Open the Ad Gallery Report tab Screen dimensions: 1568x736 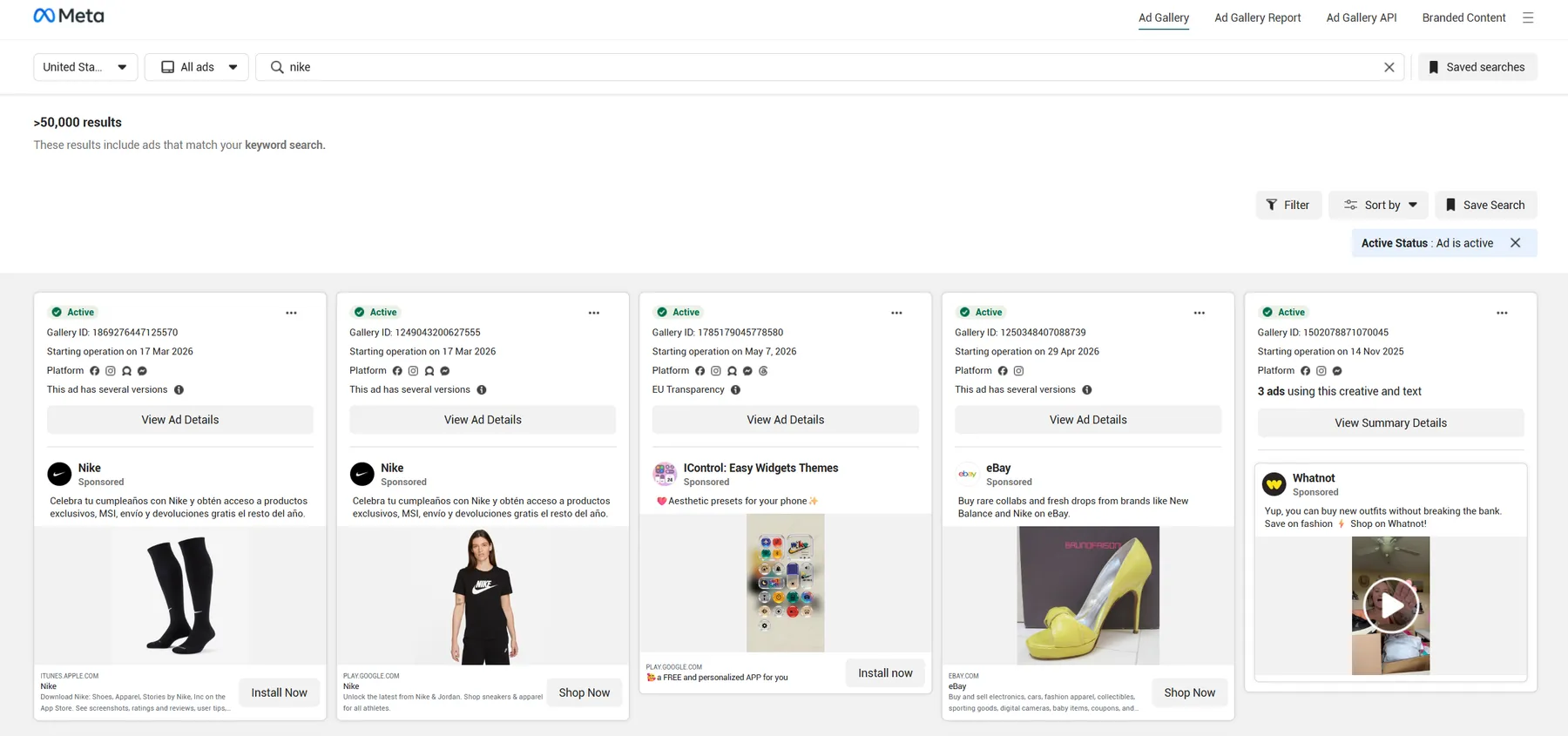point(1258,17)
